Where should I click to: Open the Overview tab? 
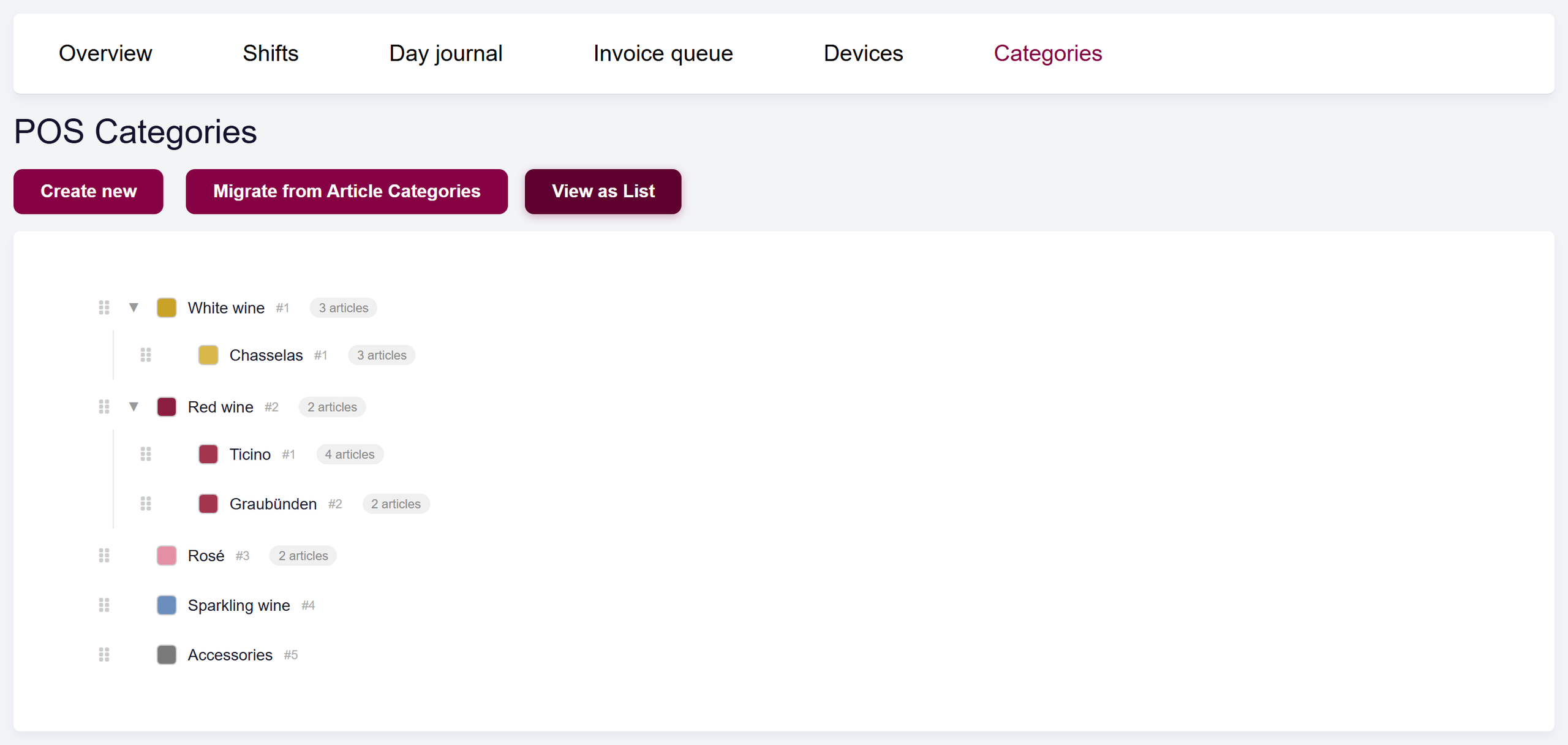(105, 53)
